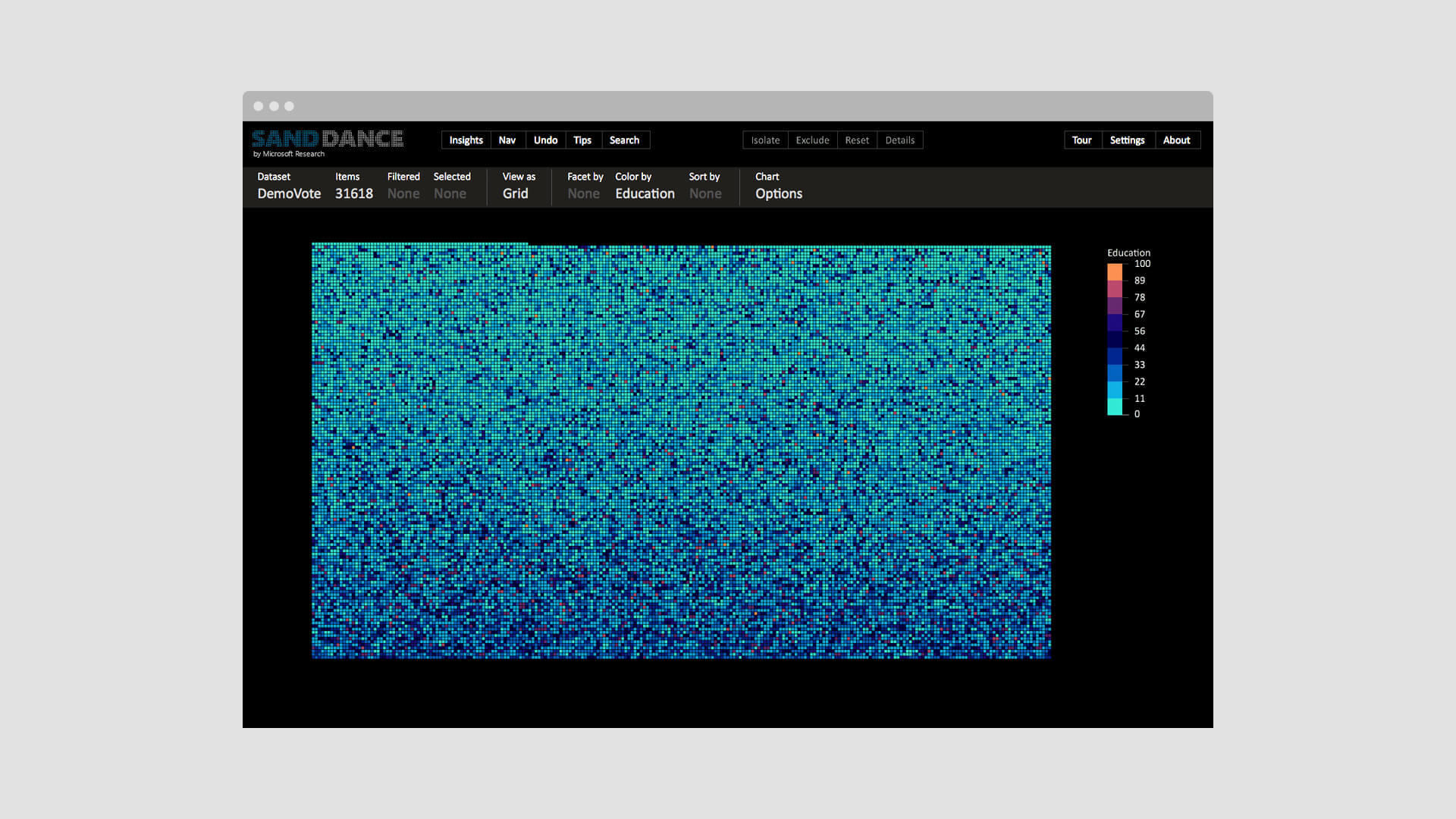Open the Facet by dropdown
This screenshot has width=1456, height=819.
pyautogui.click(x=585, y=187)
